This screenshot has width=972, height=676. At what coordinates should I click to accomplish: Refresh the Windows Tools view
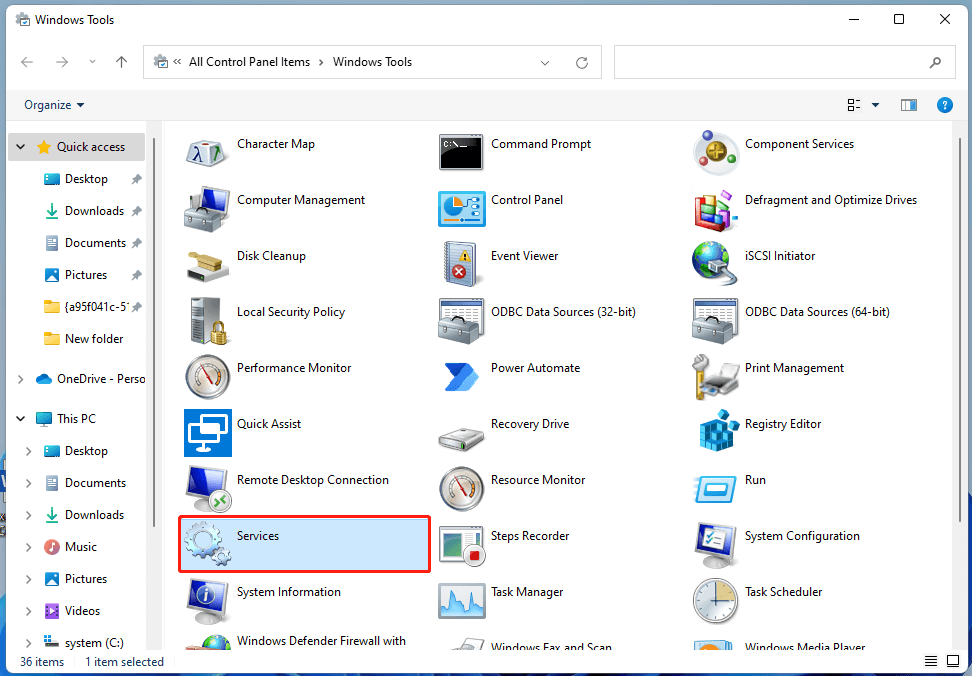pyautogui.click(x=581, y=62)
